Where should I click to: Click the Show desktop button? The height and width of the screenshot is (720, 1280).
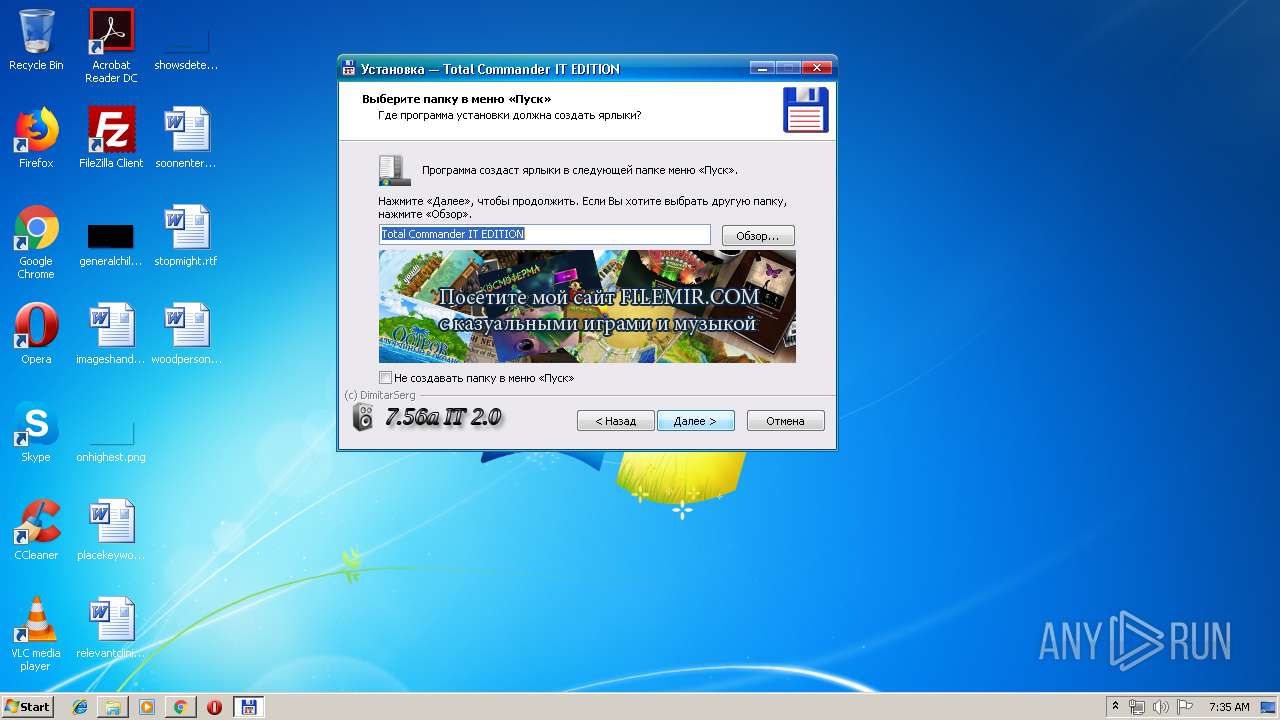coord(1270,707)
